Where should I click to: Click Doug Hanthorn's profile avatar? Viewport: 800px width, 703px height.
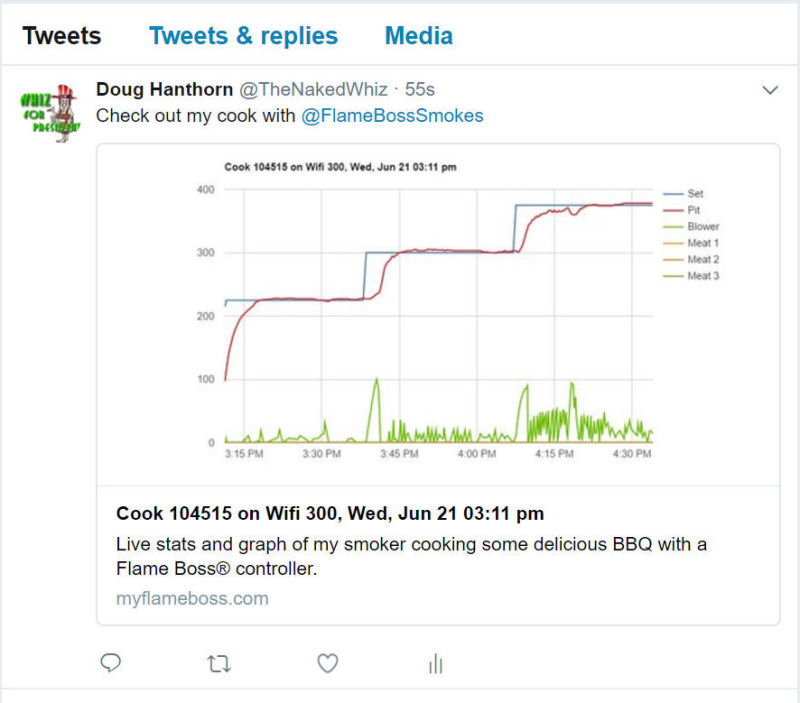49,113
